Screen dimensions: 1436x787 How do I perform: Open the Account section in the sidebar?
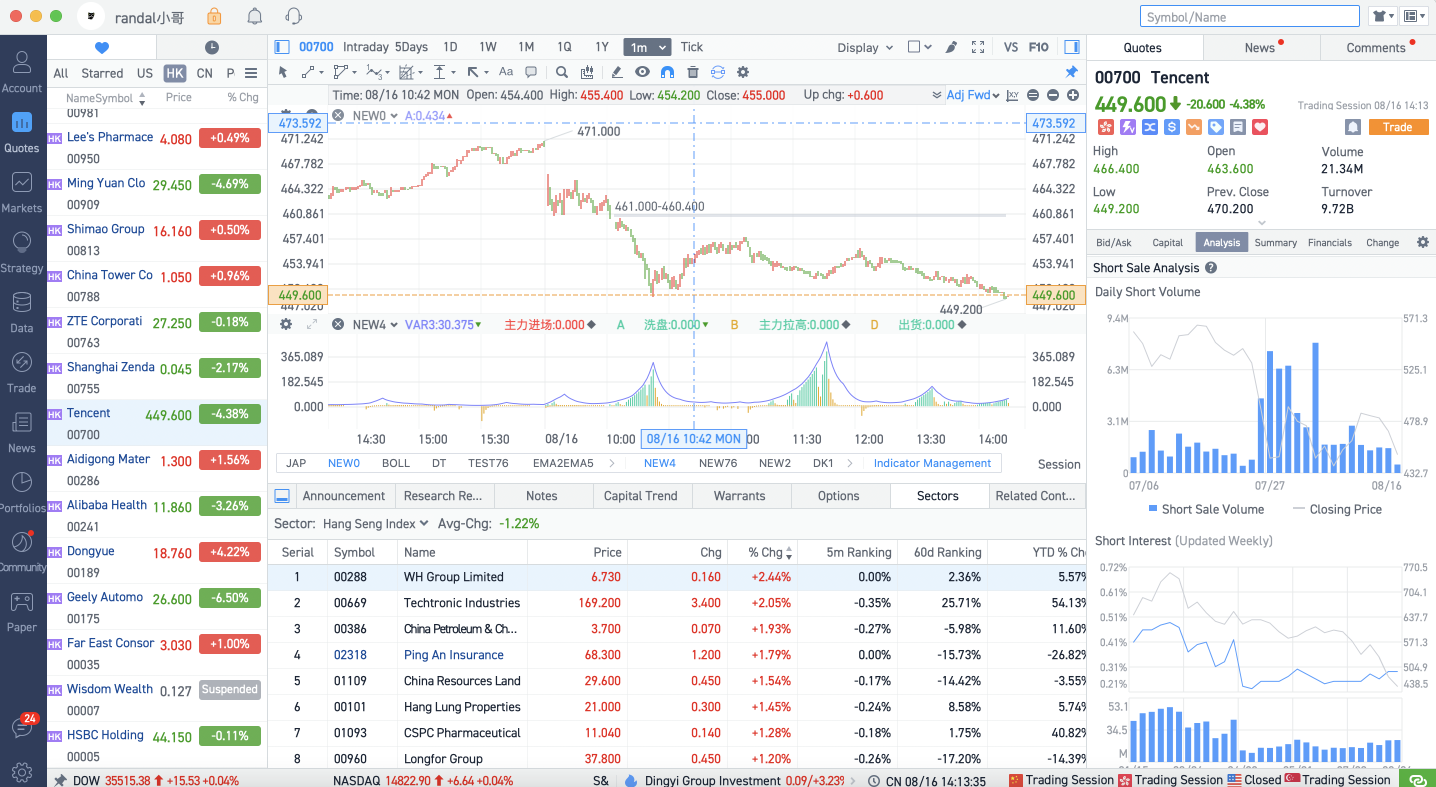[x=22, y=72]
